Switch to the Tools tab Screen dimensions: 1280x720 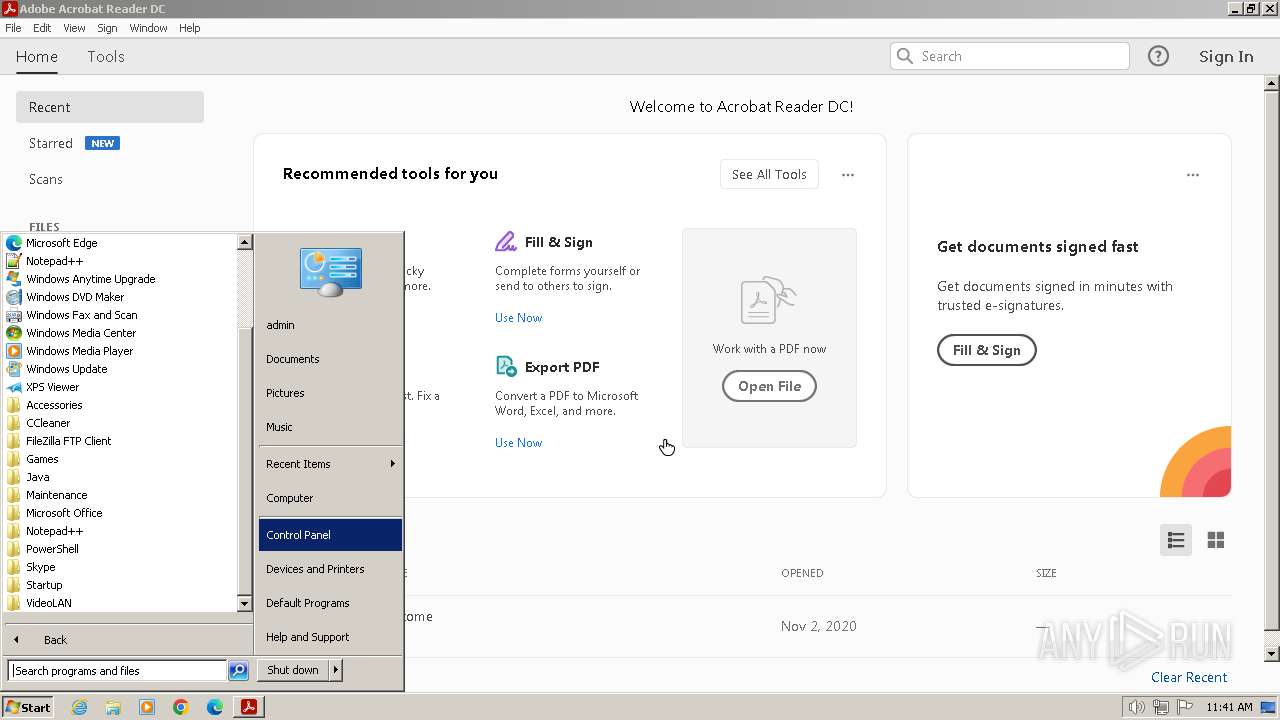[106, 56]
